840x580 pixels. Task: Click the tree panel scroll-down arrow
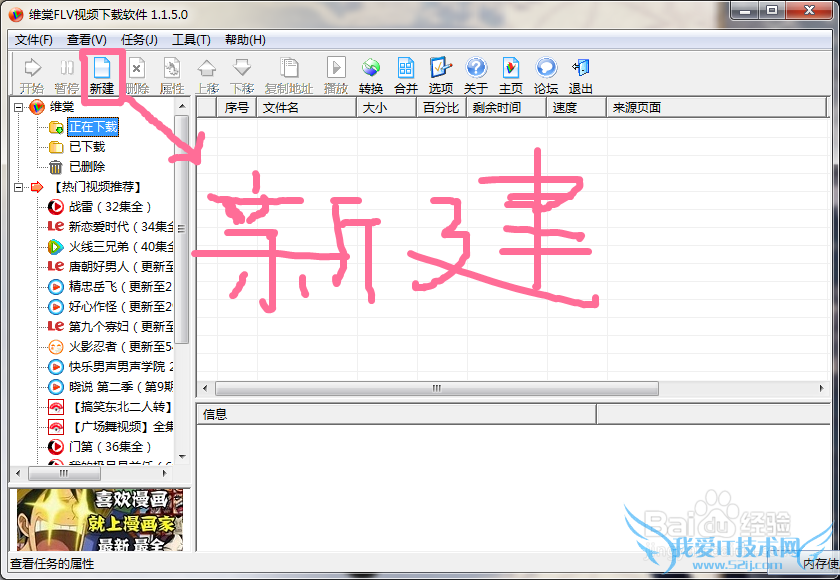click(x=182, y=457)
